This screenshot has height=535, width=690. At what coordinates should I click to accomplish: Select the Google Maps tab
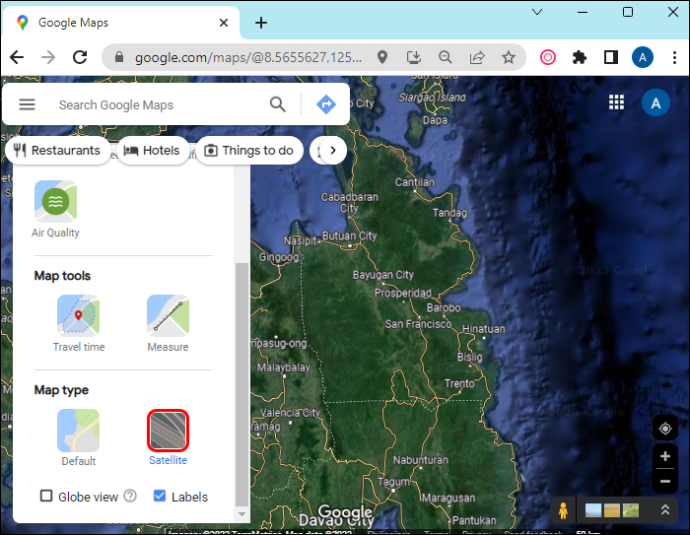121,22
